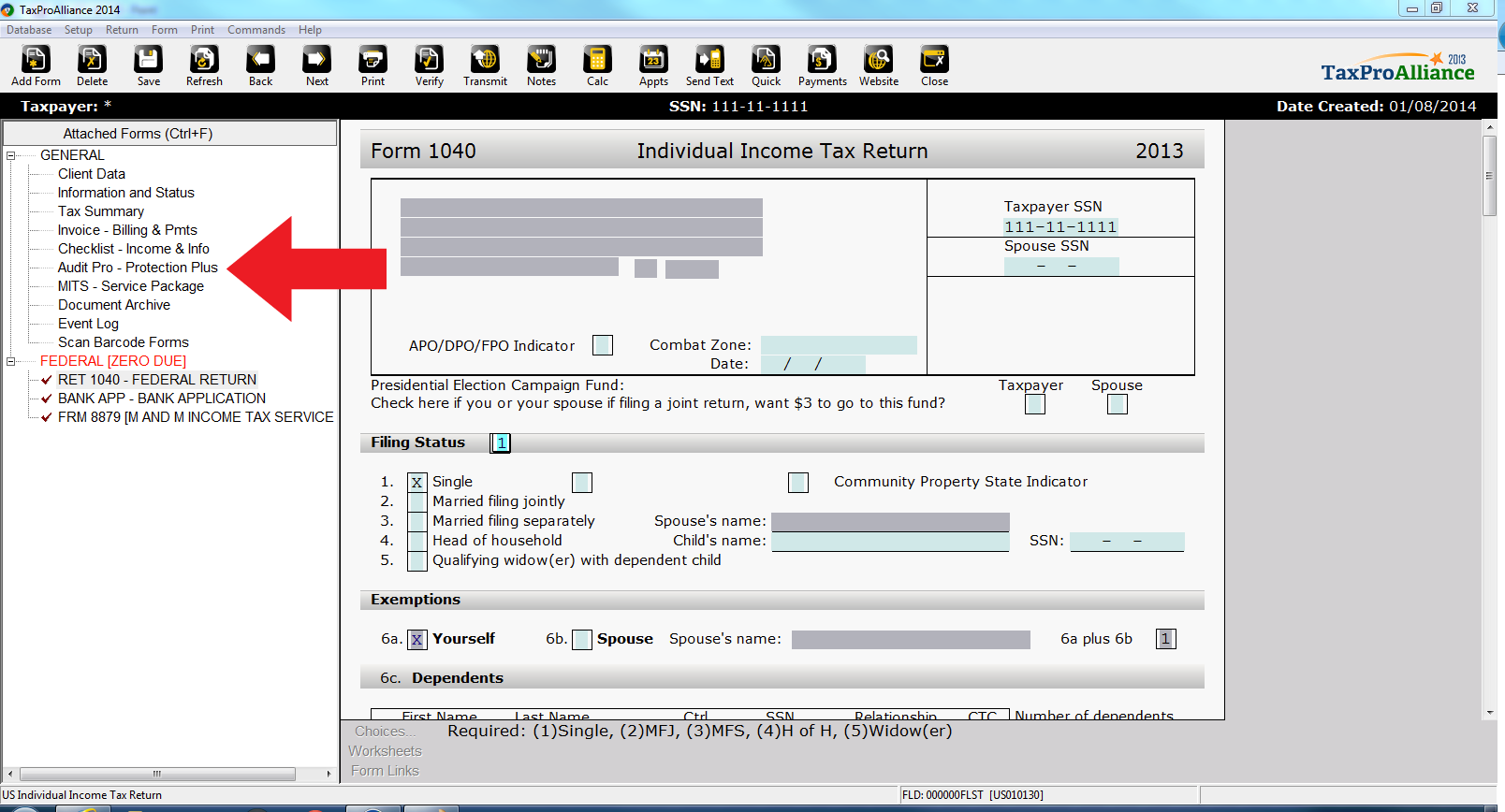The image size is (1505, 812).
Task: Click the form's vertical scrollbar thumb
Action: [x=1490, y=176]
